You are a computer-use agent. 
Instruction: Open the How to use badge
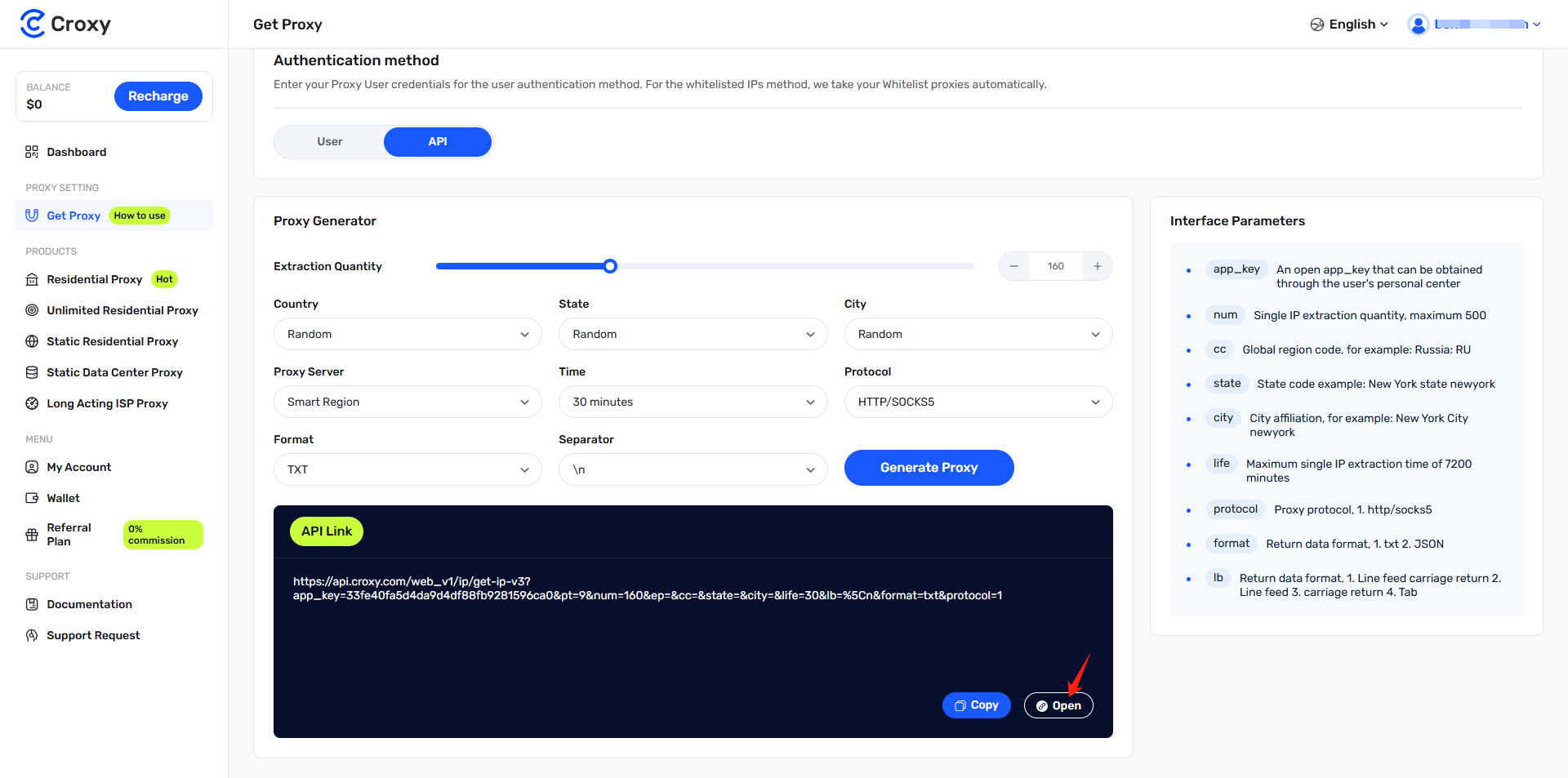tap(140, 216)
